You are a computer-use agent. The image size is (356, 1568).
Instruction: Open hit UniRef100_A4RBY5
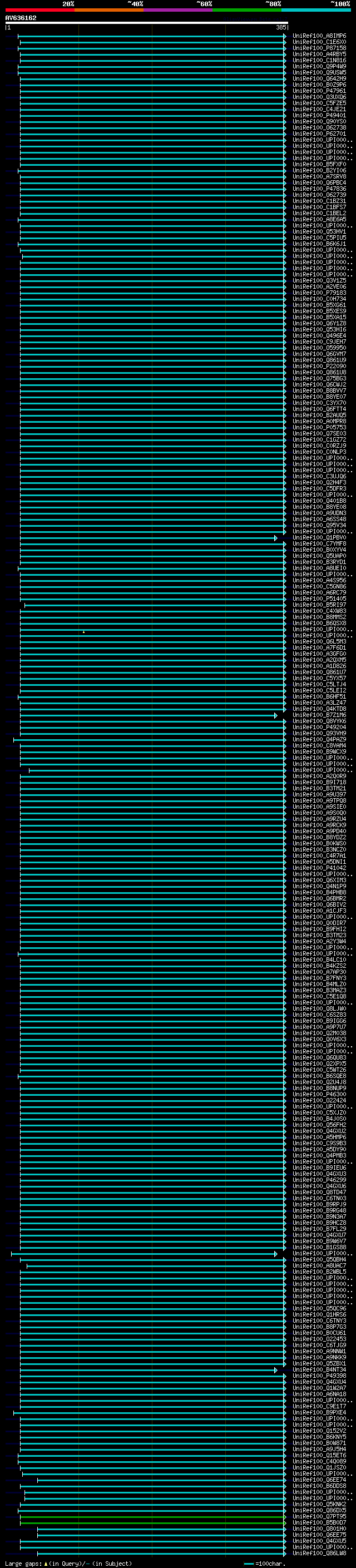pyautogui.click(x=319, y=54)
